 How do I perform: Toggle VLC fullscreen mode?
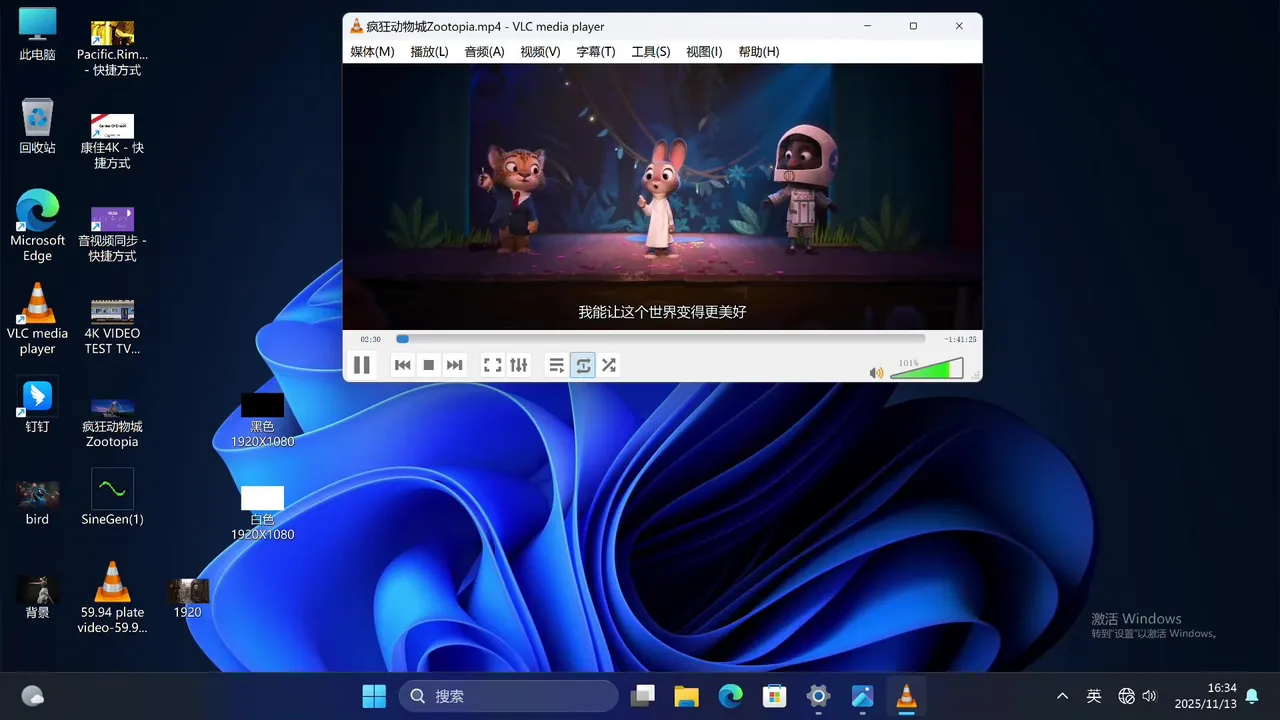[x=493, y=365]
